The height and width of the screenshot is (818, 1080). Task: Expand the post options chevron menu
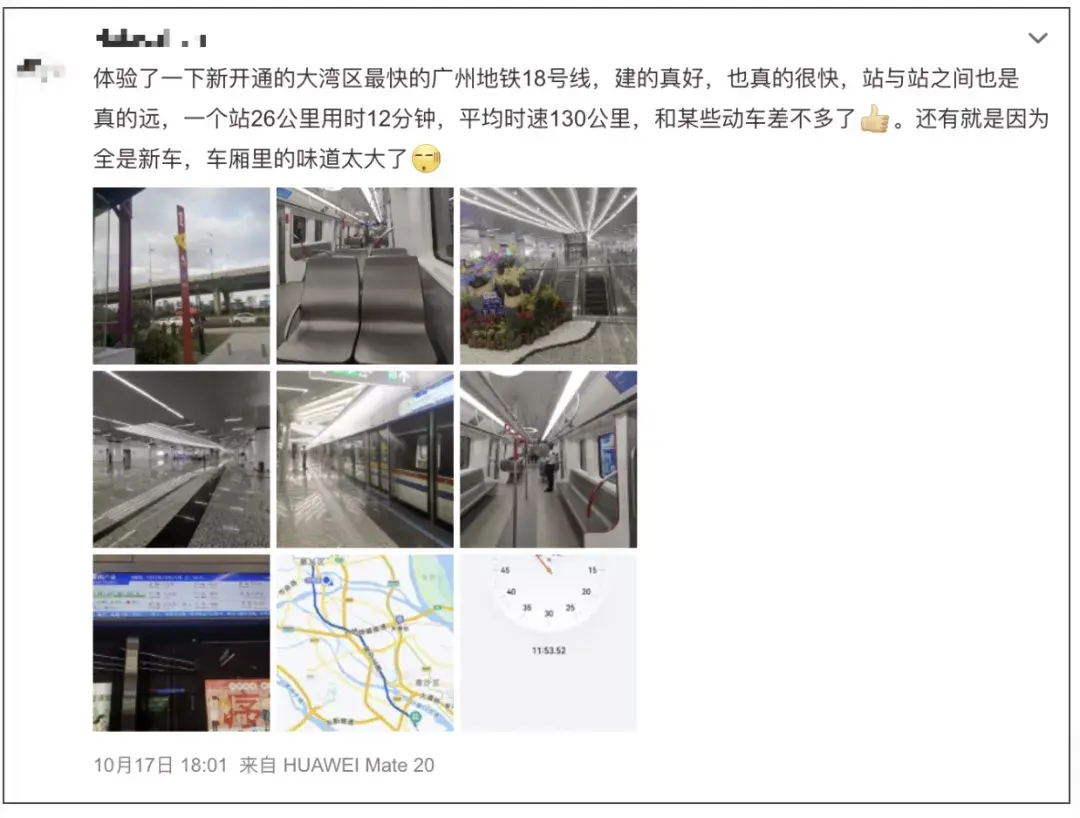click(x=1037, y=38)
